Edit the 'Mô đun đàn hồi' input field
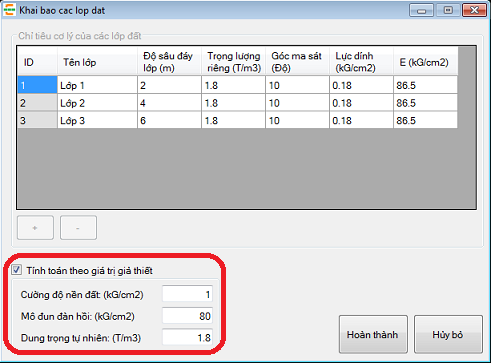Screen dimensions: 491x363 click(187, 316)
